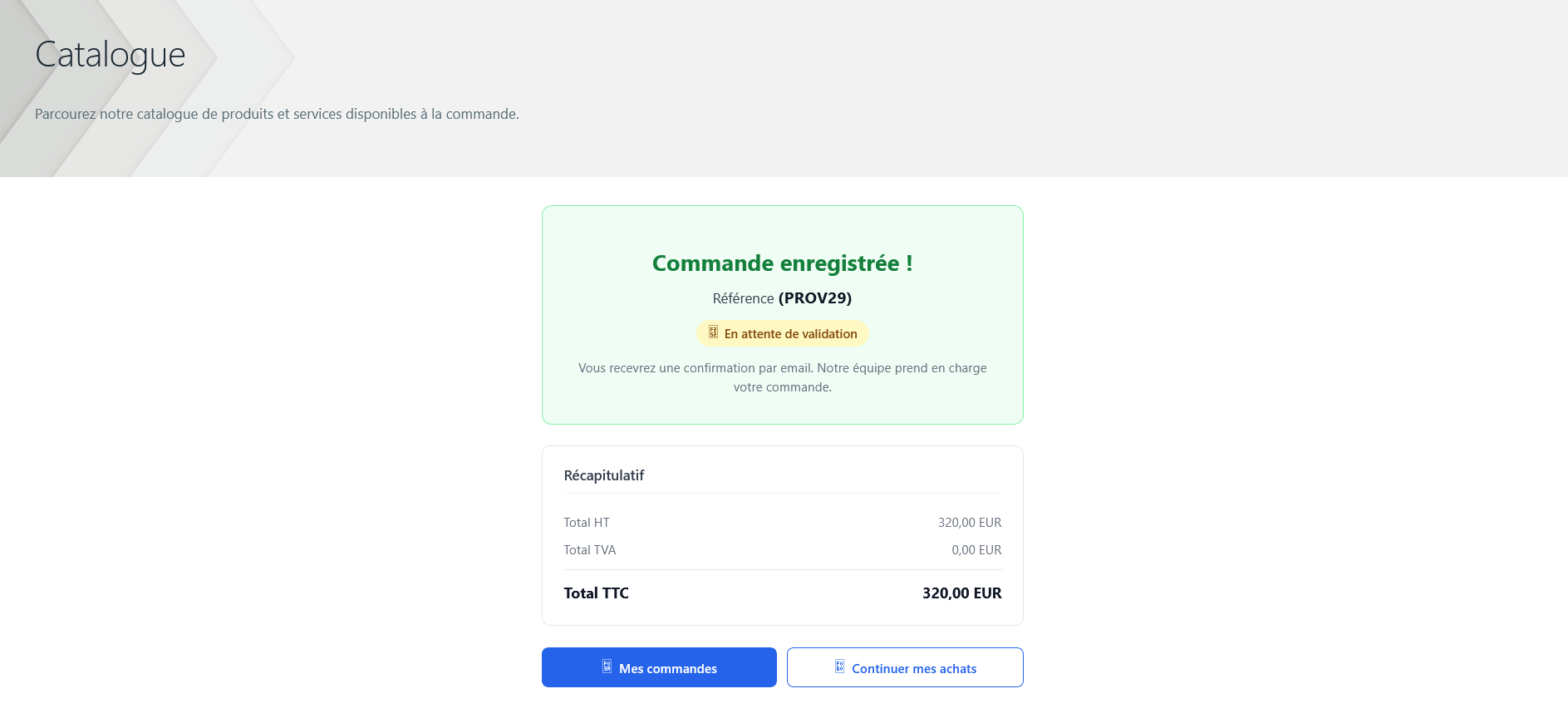Click the icon in the validation status badge
Image resolution: width=1568 pixels, height=723 pixels.
coord(713,332)
